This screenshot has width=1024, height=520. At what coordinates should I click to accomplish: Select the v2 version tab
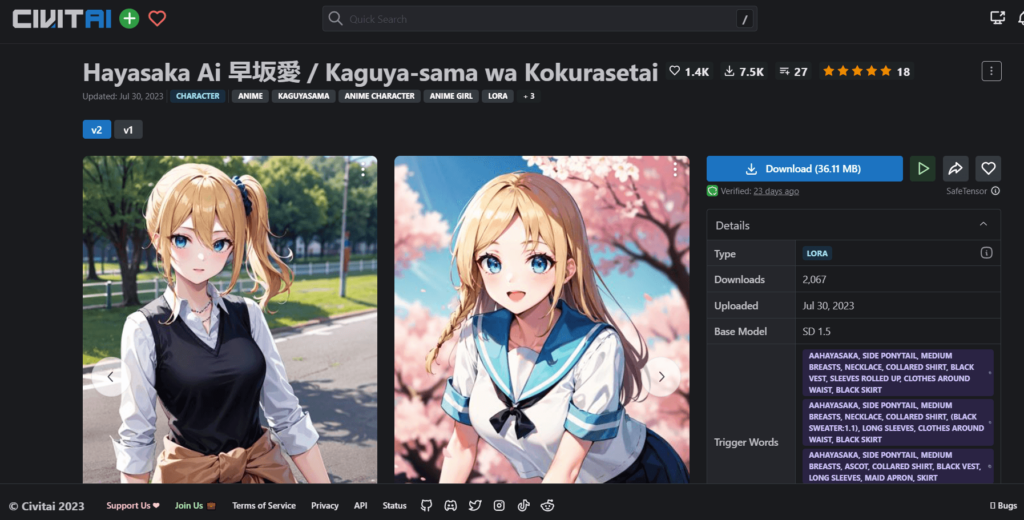97,130
